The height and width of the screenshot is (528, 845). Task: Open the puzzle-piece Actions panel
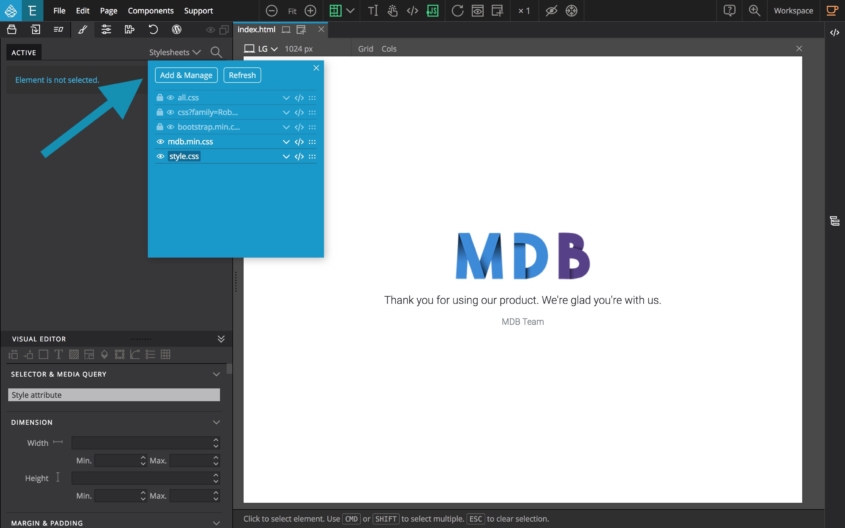(x=129, y=30)
